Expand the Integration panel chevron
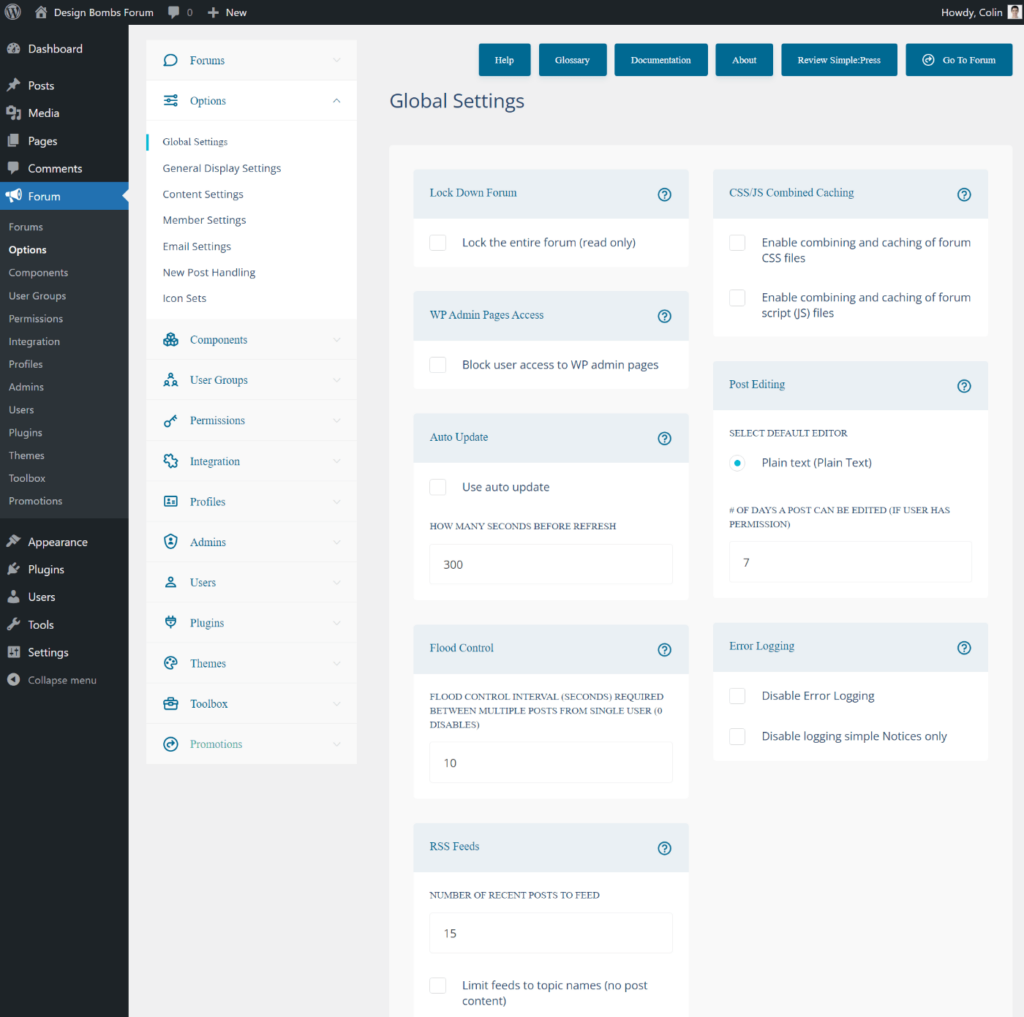This screenshot has height=1017, width=1024. coord(336,461)
